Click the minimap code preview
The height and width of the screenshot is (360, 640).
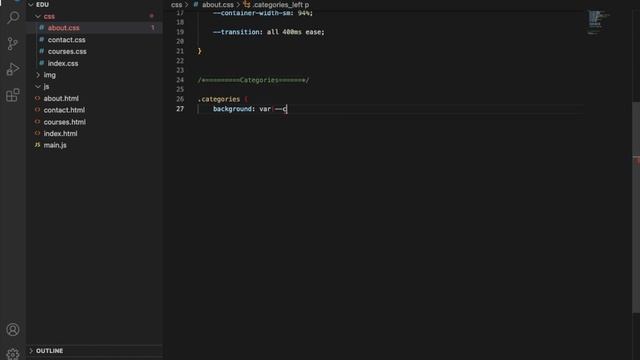tap(598, 22)
